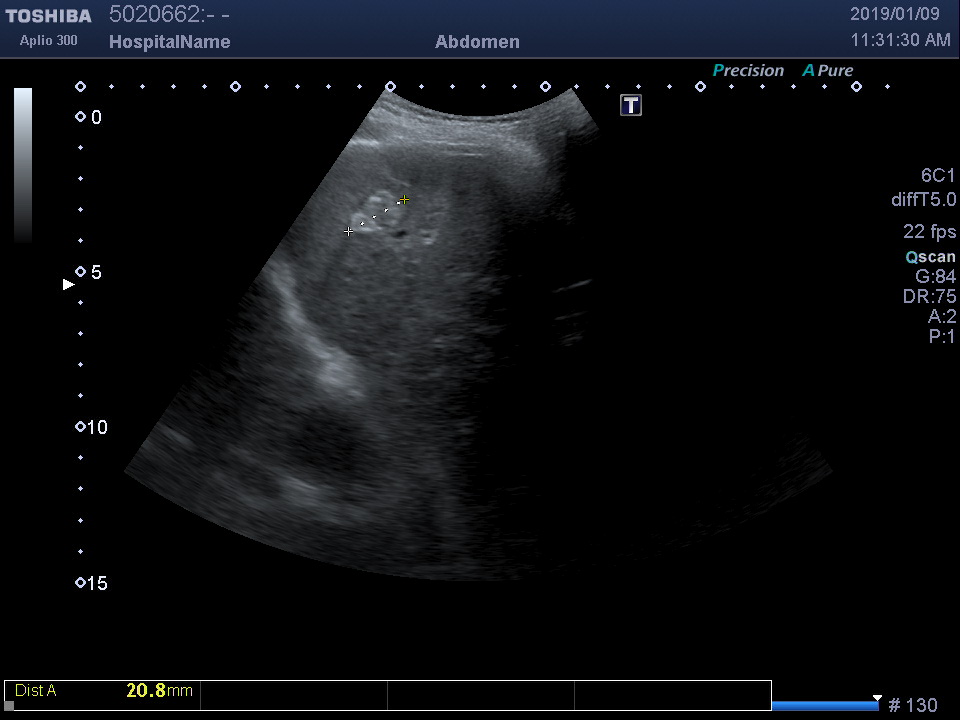
Task: Click the yellow caliper cross marker
Action: coord(404,200)
